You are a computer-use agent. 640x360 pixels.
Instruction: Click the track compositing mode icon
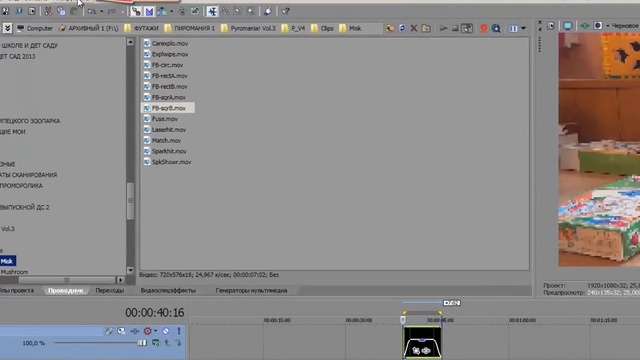coord(156,343)
